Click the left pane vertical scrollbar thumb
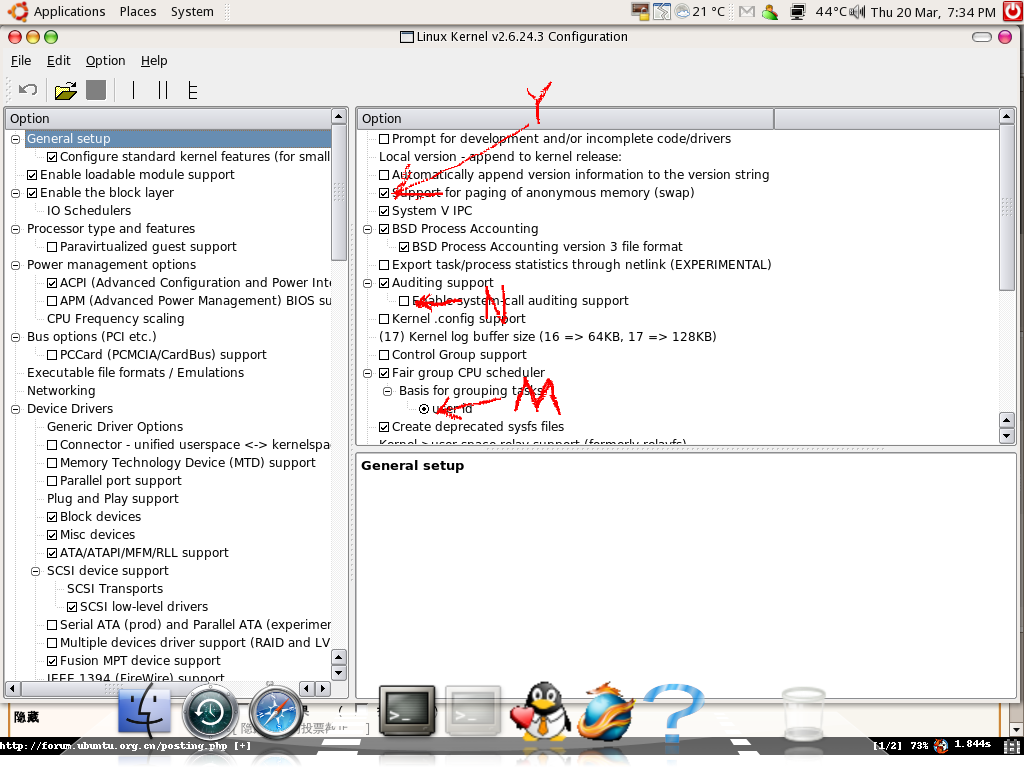 point(339,193)
